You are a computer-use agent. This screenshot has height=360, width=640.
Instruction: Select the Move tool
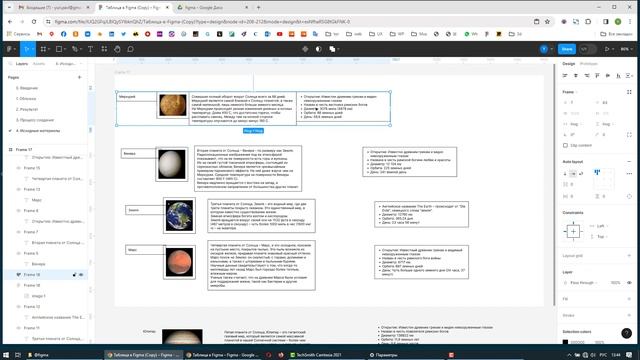click(26, 49)
